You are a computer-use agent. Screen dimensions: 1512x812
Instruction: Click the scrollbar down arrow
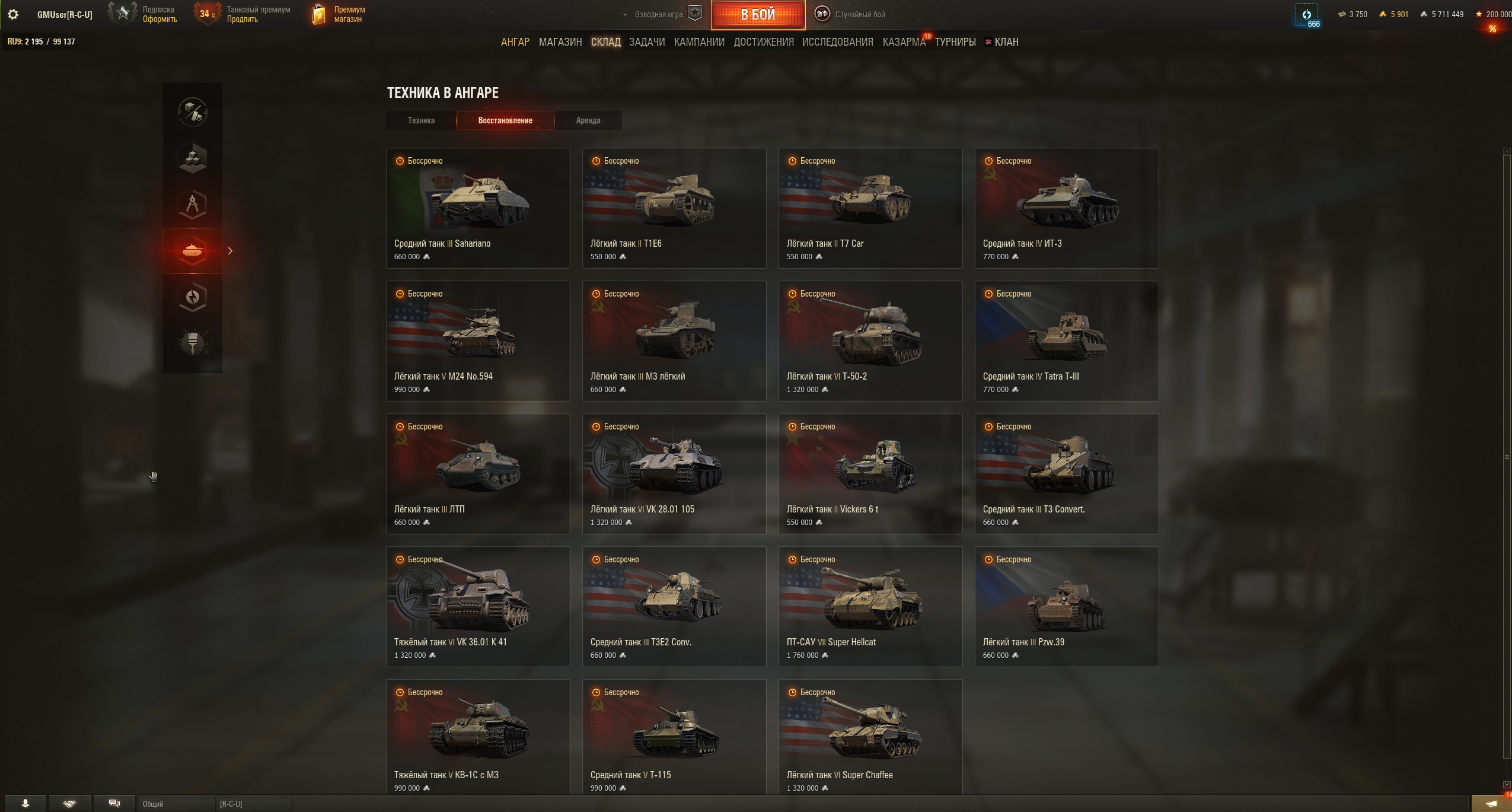coord(1507,785)
